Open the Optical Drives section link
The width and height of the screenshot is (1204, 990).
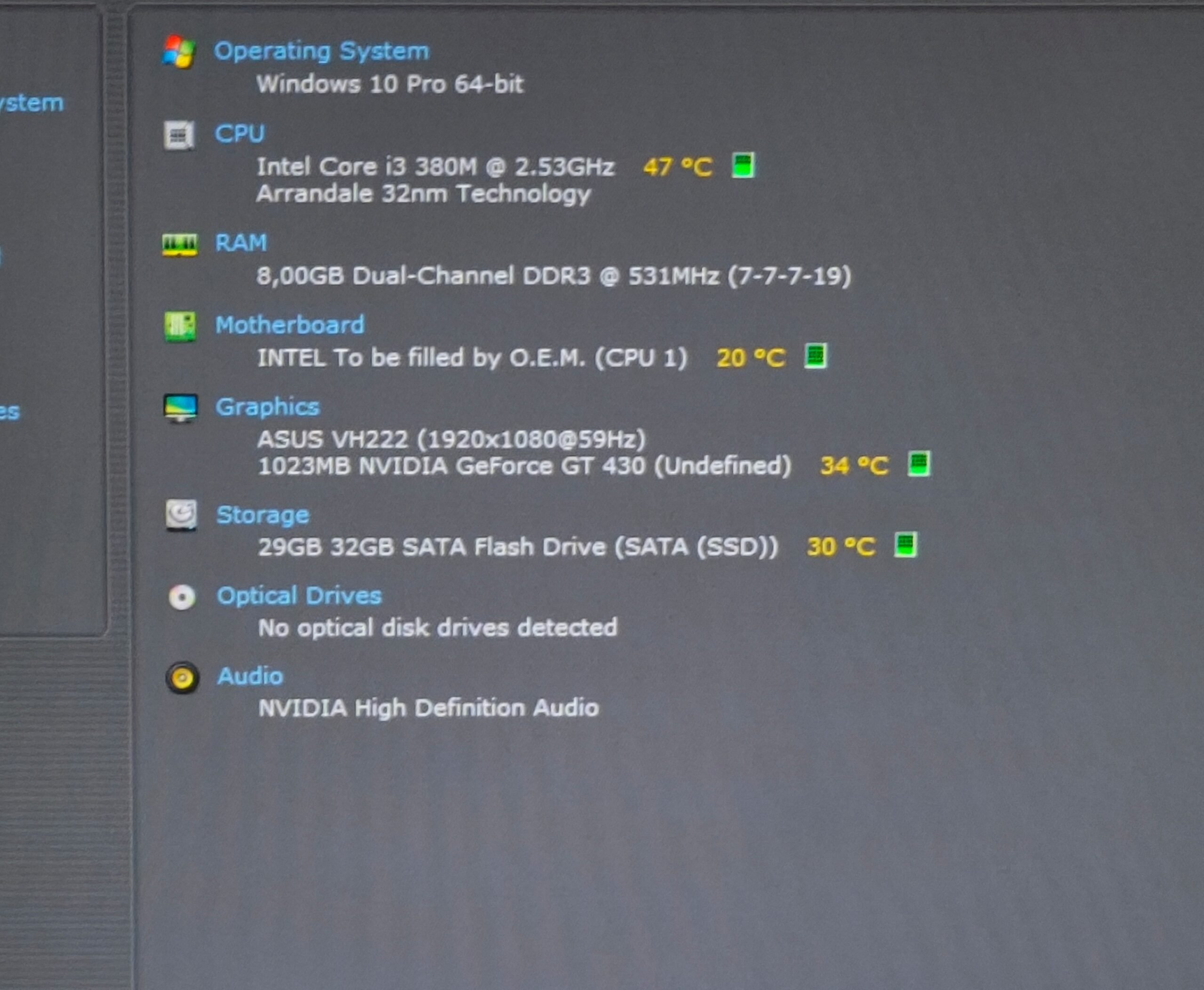coord(299,596)
